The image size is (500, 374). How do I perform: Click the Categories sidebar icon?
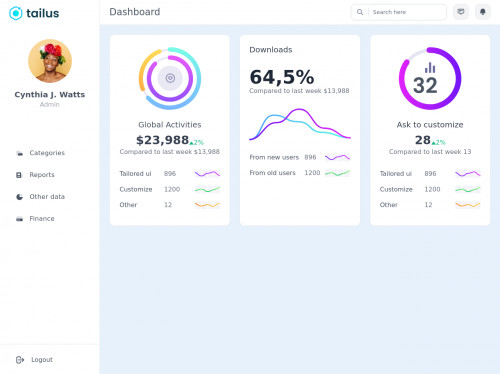coord(20,153)
